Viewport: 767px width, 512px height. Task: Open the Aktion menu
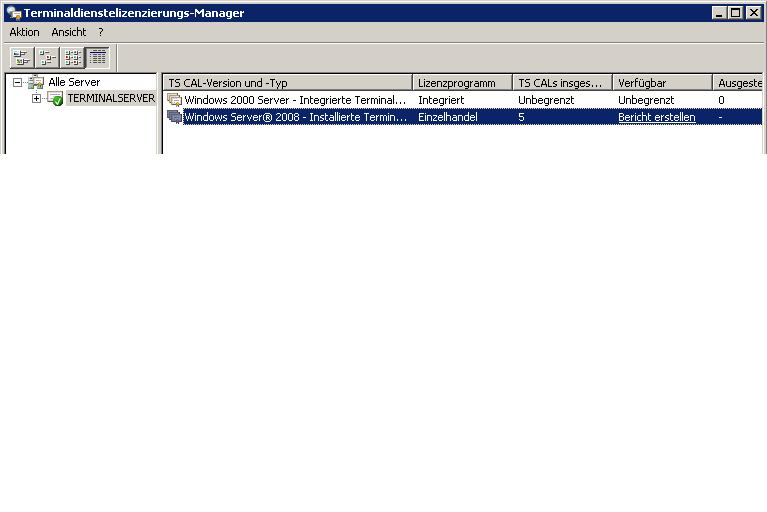[x=24, y=32]
